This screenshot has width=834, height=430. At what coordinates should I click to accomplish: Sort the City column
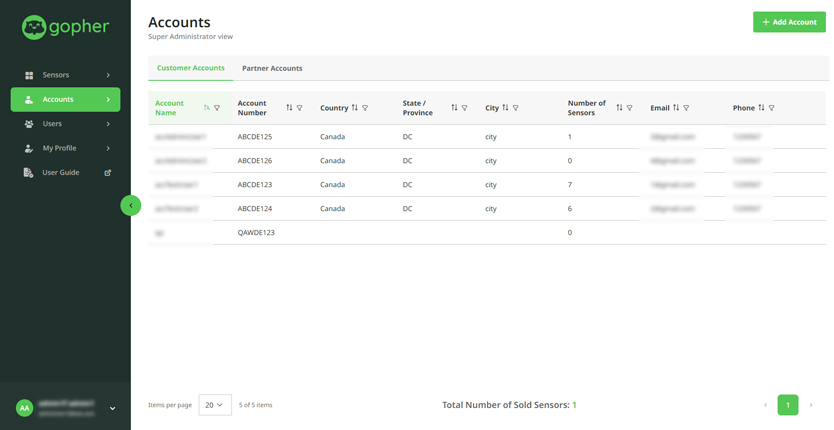(505, 108)
